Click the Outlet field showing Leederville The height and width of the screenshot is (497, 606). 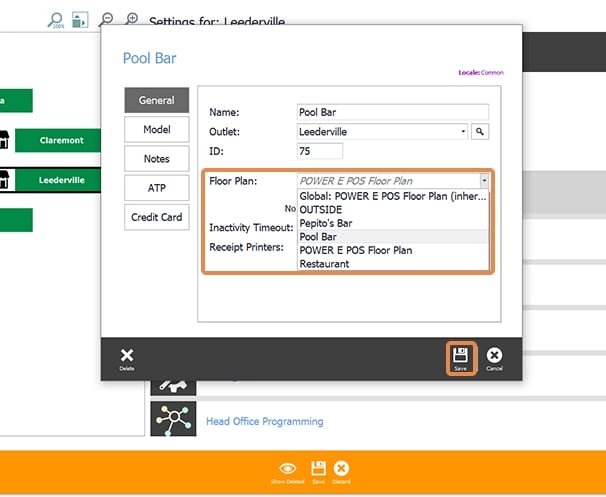(x=382, y=132)
